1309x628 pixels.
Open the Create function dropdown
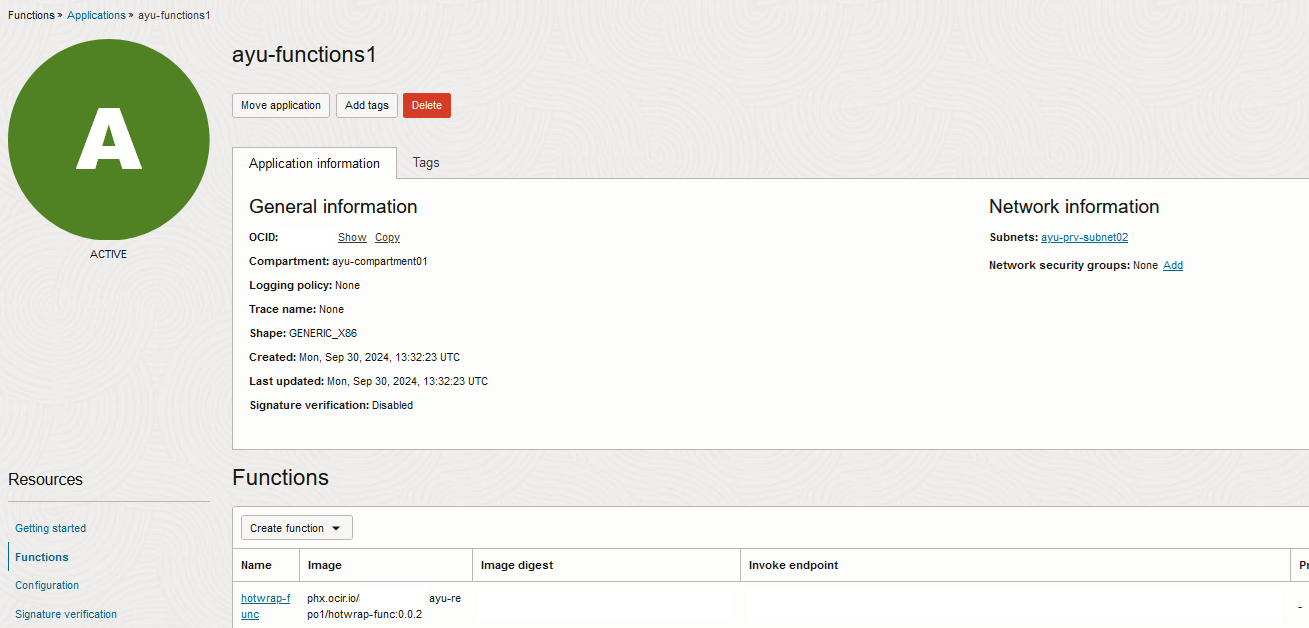[288, 527]
